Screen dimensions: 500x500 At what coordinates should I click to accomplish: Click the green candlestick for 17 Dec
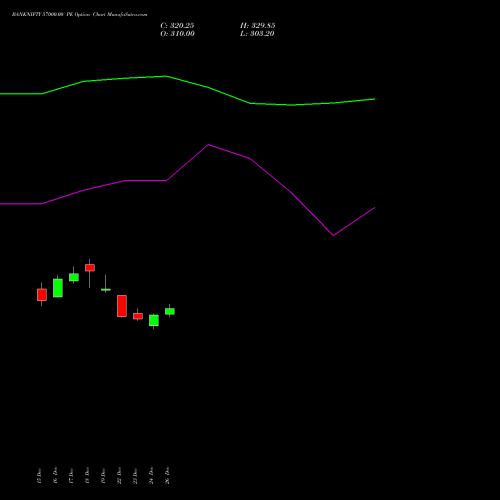74,277
